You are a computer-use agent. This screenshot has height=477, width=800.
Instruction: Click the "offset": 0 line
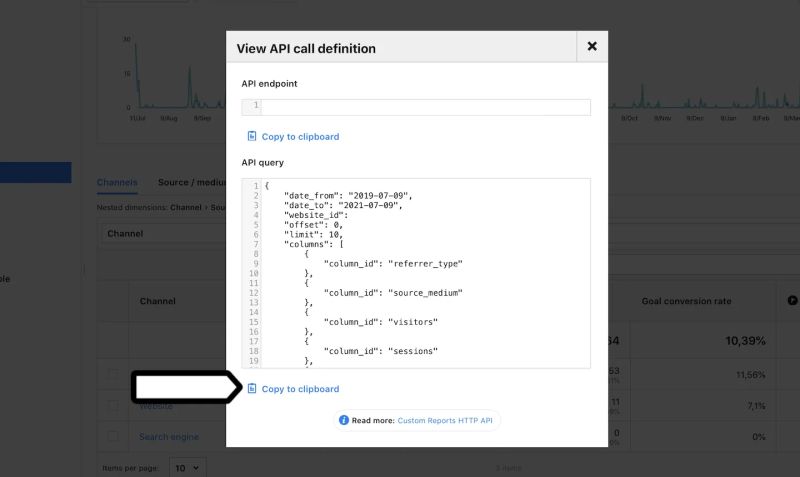click(x=313, y=225)
